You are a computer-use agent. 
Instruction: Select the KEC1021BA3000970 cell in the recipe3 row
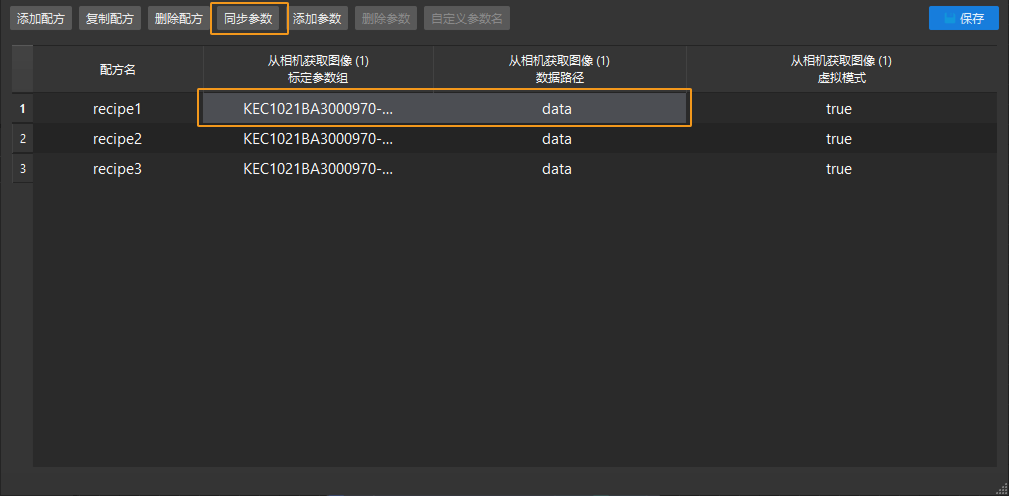pyautogui.click(x=318, y=169)
